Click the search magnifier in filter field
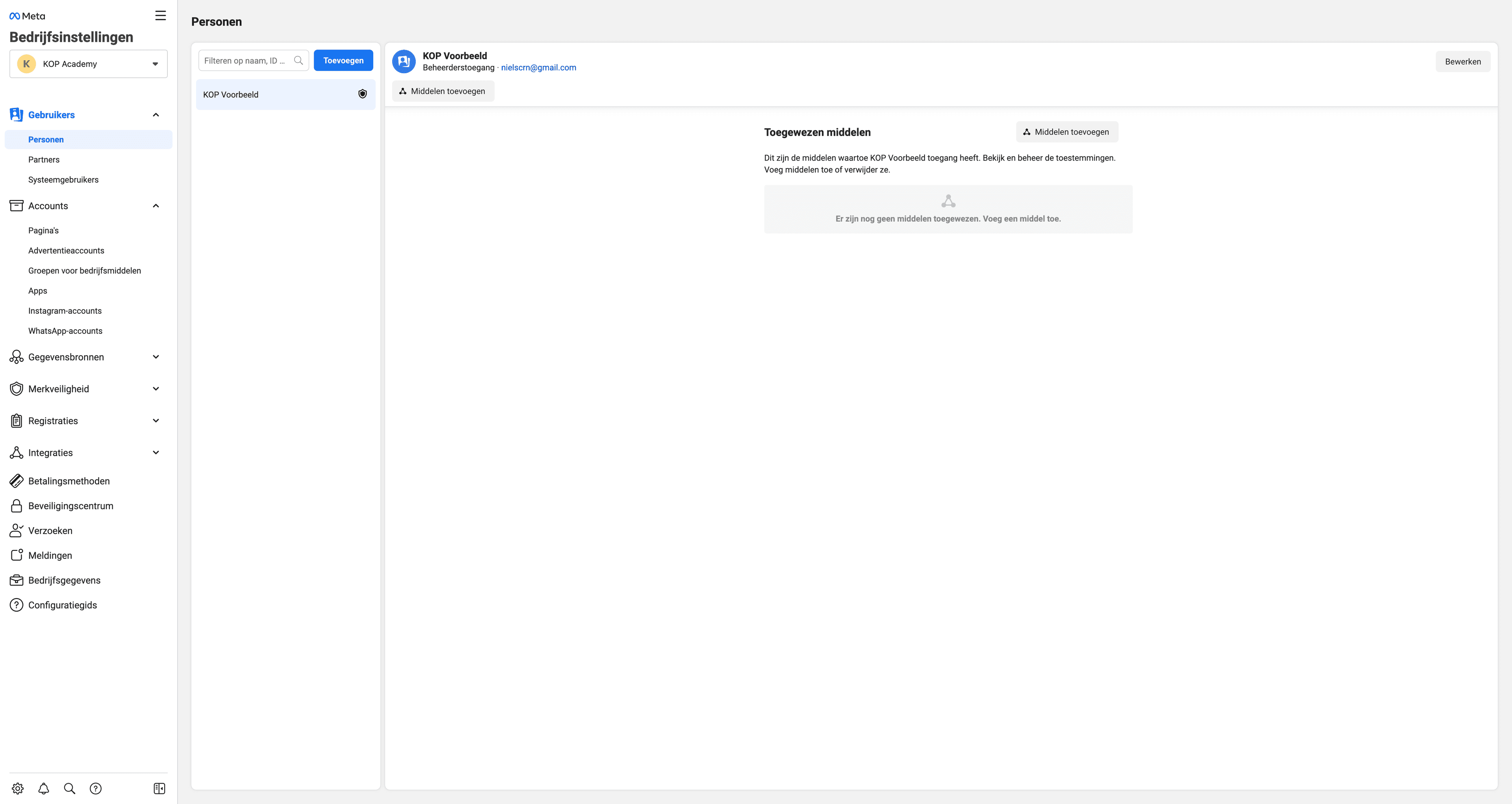This screenshot has width=1512, height=804. [298, 61]
